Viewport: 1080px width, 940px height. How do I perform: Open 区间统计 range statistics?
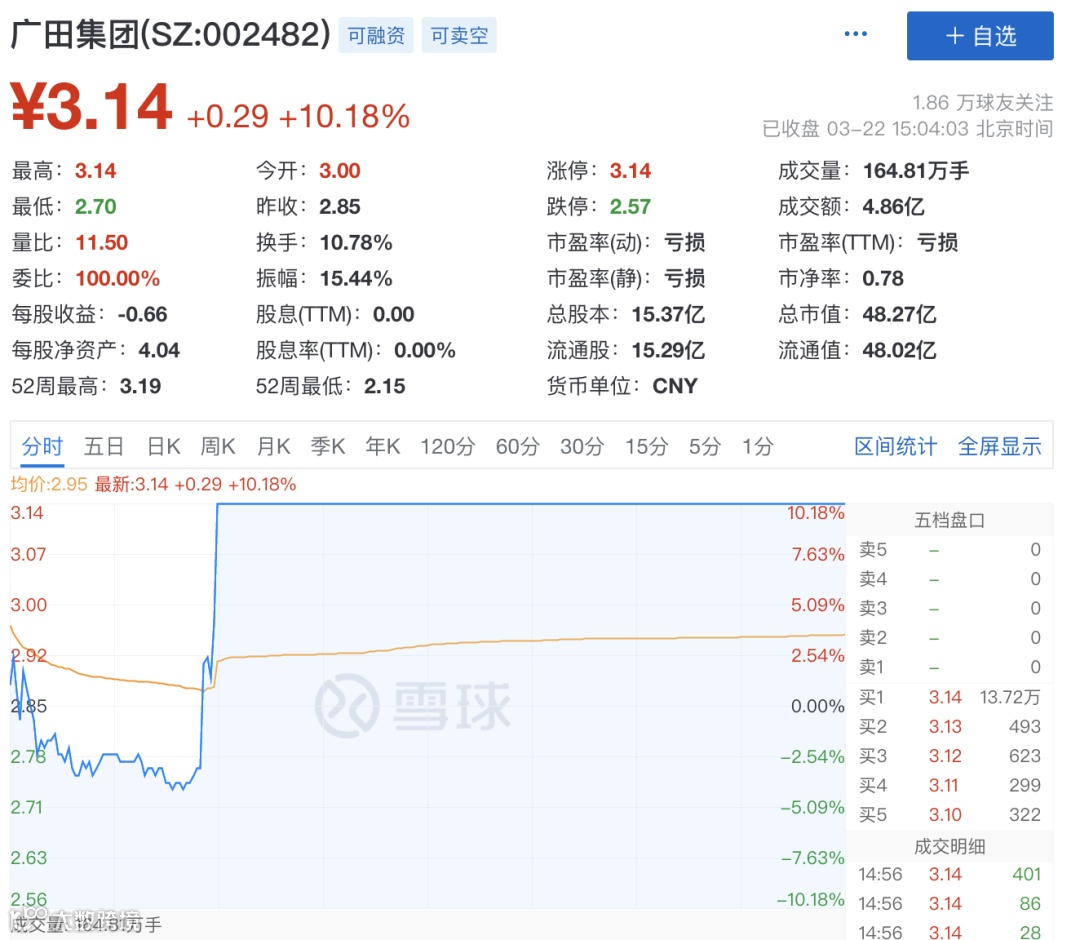895,446
